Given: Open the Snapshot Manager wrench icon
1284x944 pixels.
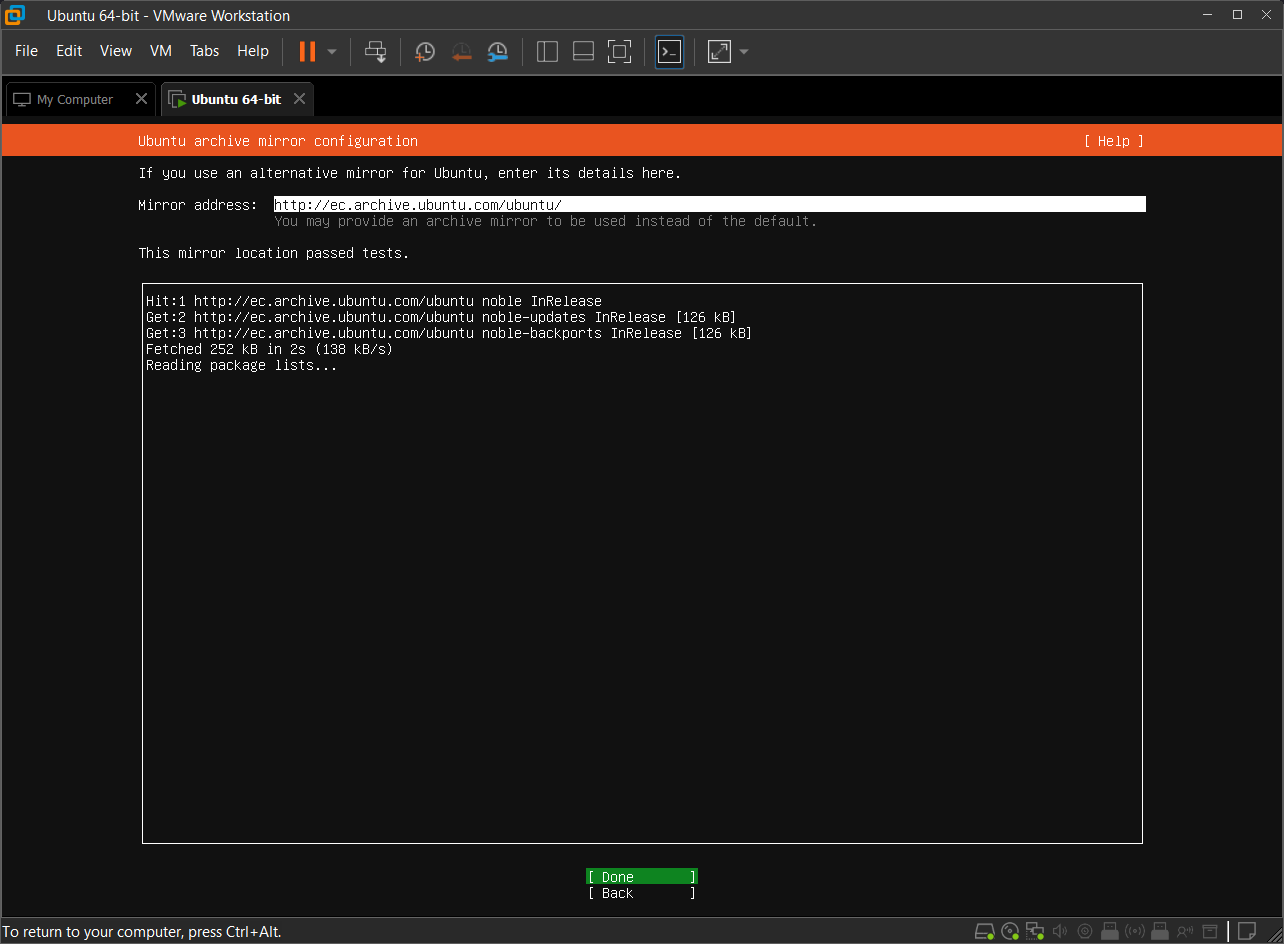Looking at the screenshot, I should pyautogui.click(x=497, y=51).
